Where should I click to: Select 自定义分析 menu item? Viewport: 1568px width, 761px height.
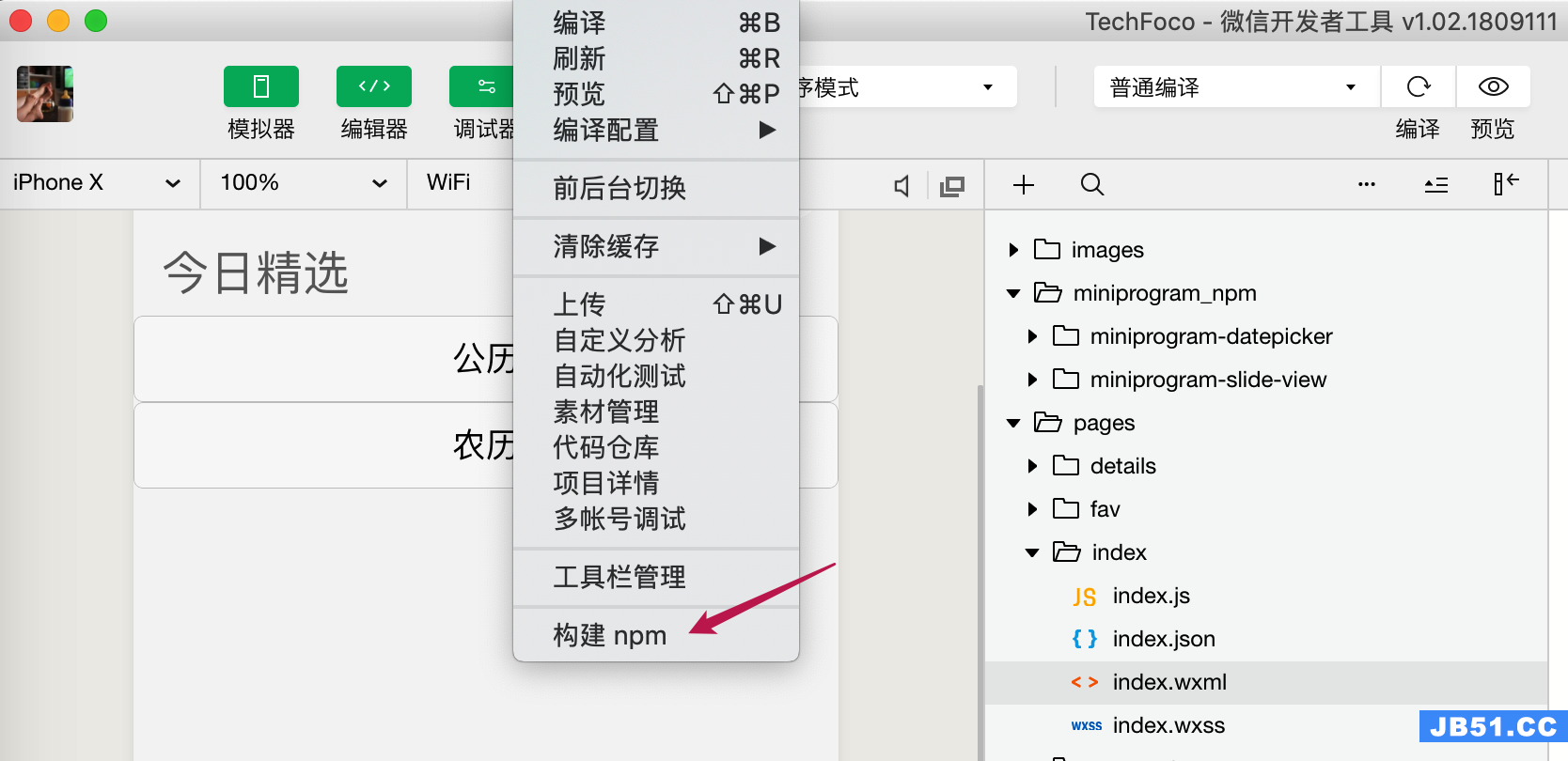click(x=656, y=340)
